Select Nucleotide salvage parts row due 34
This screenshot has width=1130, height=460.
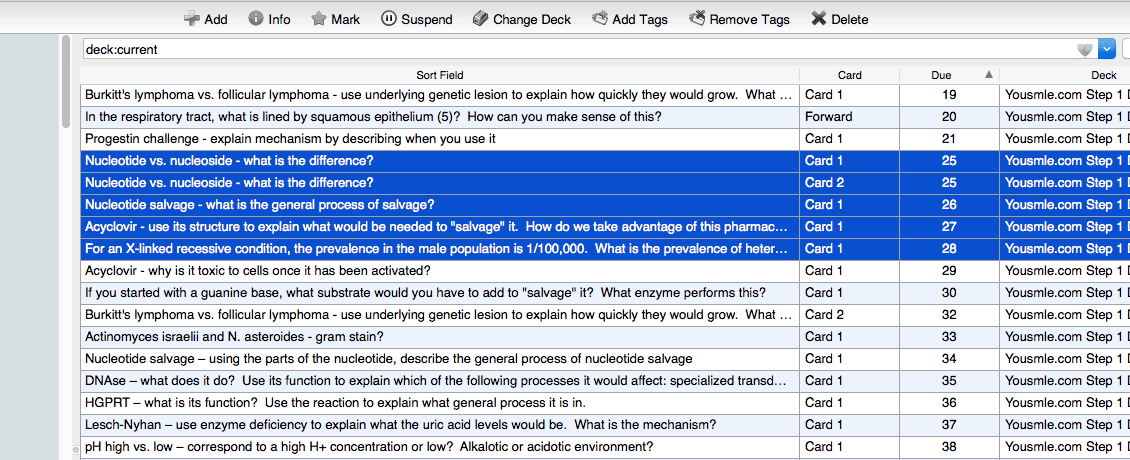click(x=605, y=359)
